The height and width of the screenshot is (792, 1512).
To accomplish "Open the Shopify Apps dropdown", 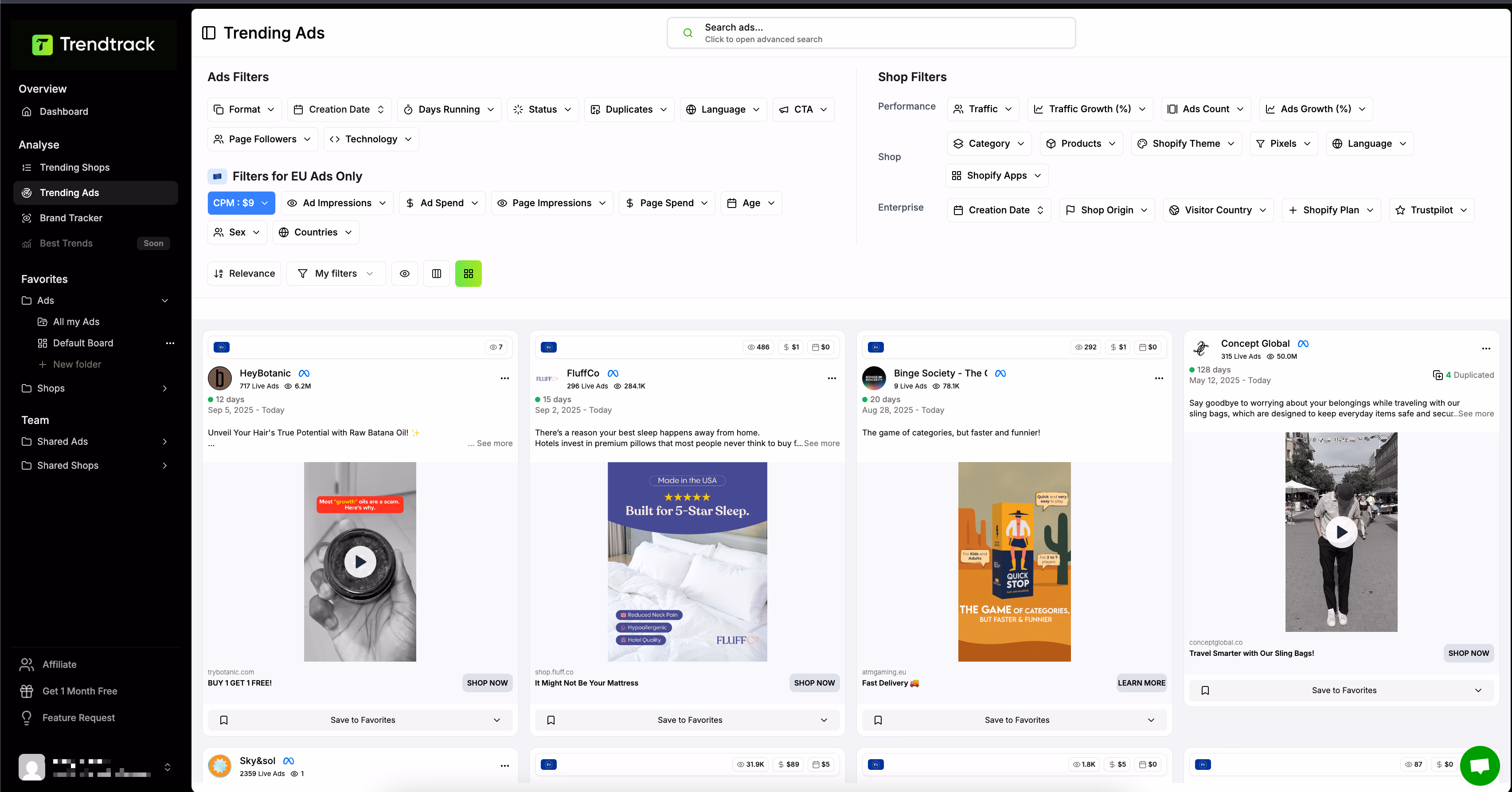I will pos(996,176).
